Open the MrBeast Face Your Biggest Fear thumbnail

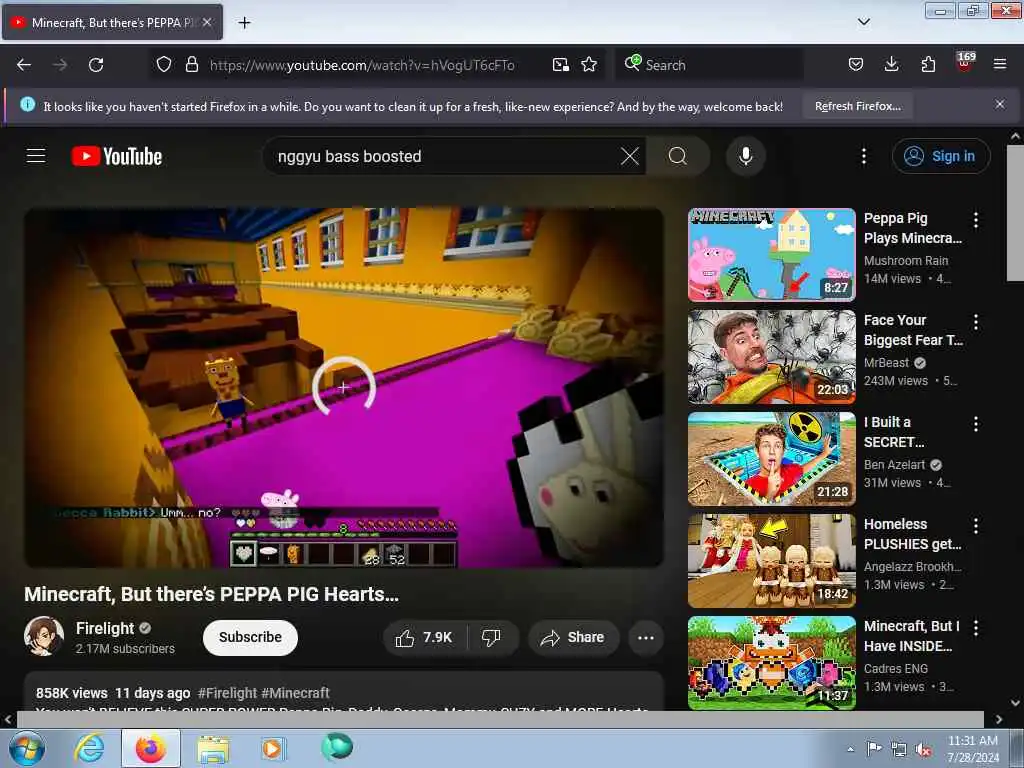point(771,357)
